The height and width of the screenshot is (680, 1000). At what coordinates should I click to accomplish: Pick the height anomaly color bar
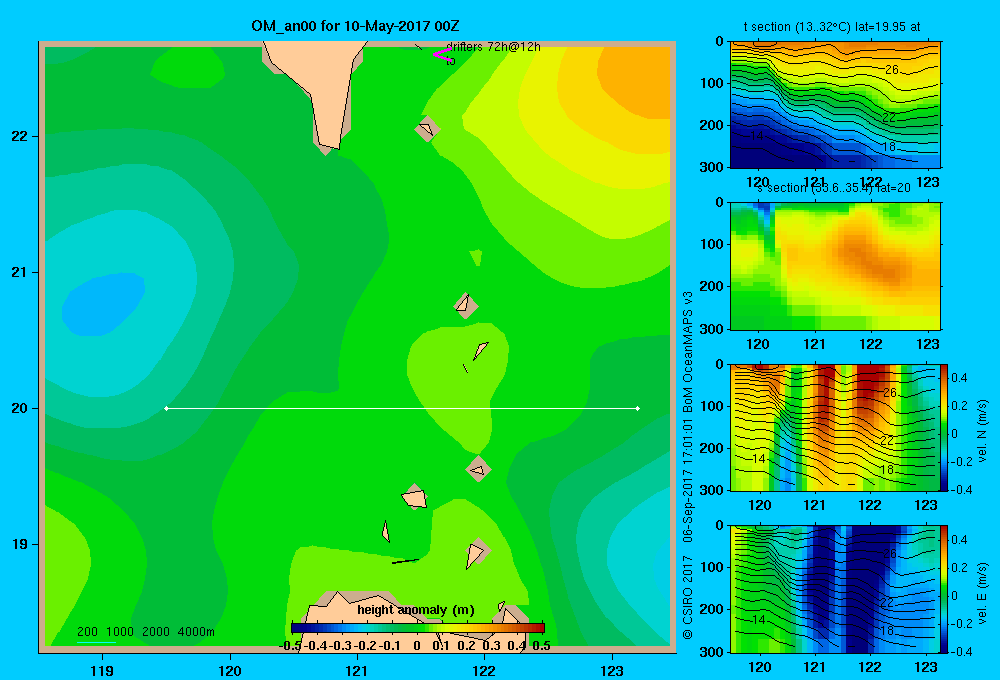click(x=418, y=628)
